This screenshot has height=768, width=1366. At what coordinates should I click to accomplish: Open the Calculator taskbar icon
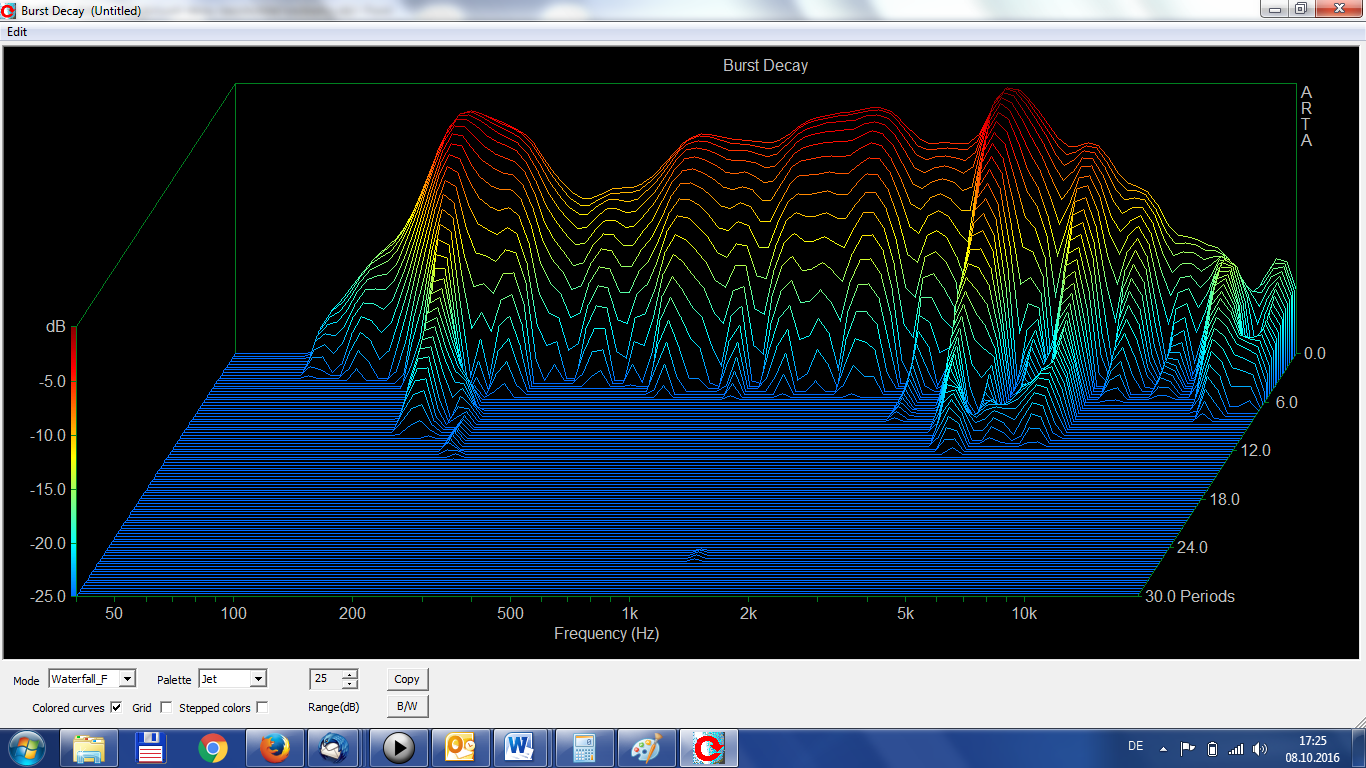[x=584, y=748]
